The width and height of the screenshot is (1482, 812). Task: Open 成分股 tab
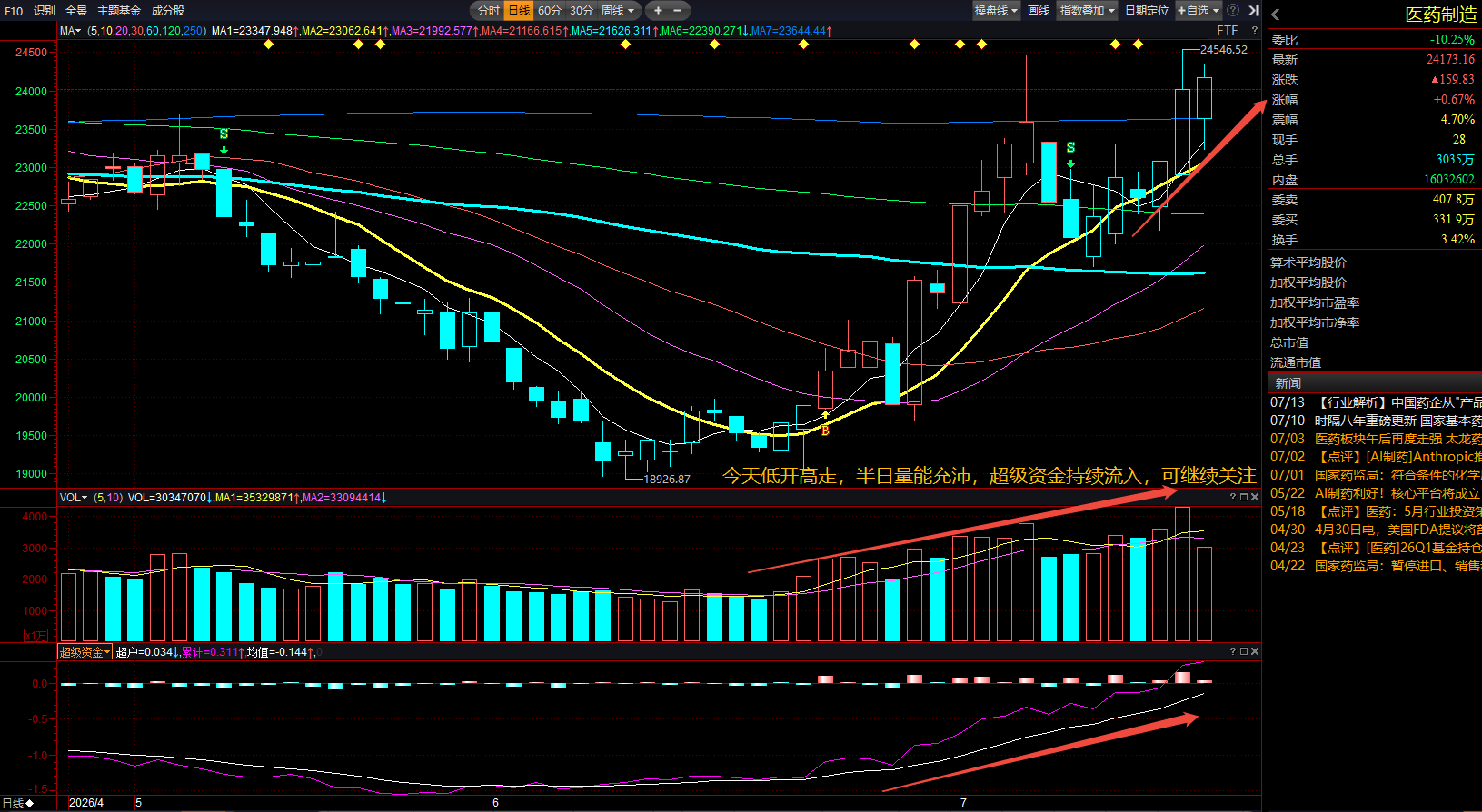[168, 11]
